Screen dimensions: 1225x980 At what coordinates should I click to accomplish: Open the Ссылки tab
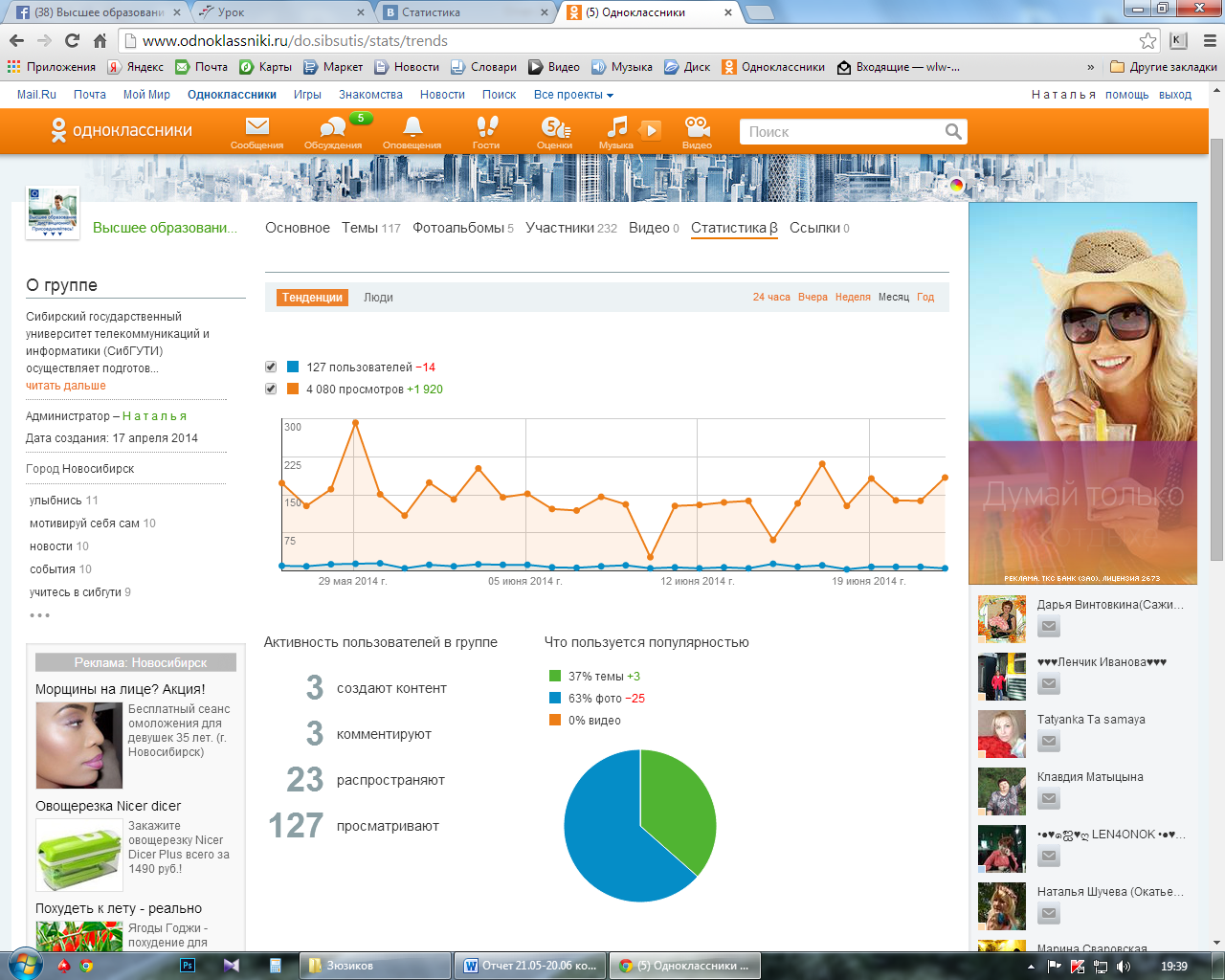pos(819,228)
